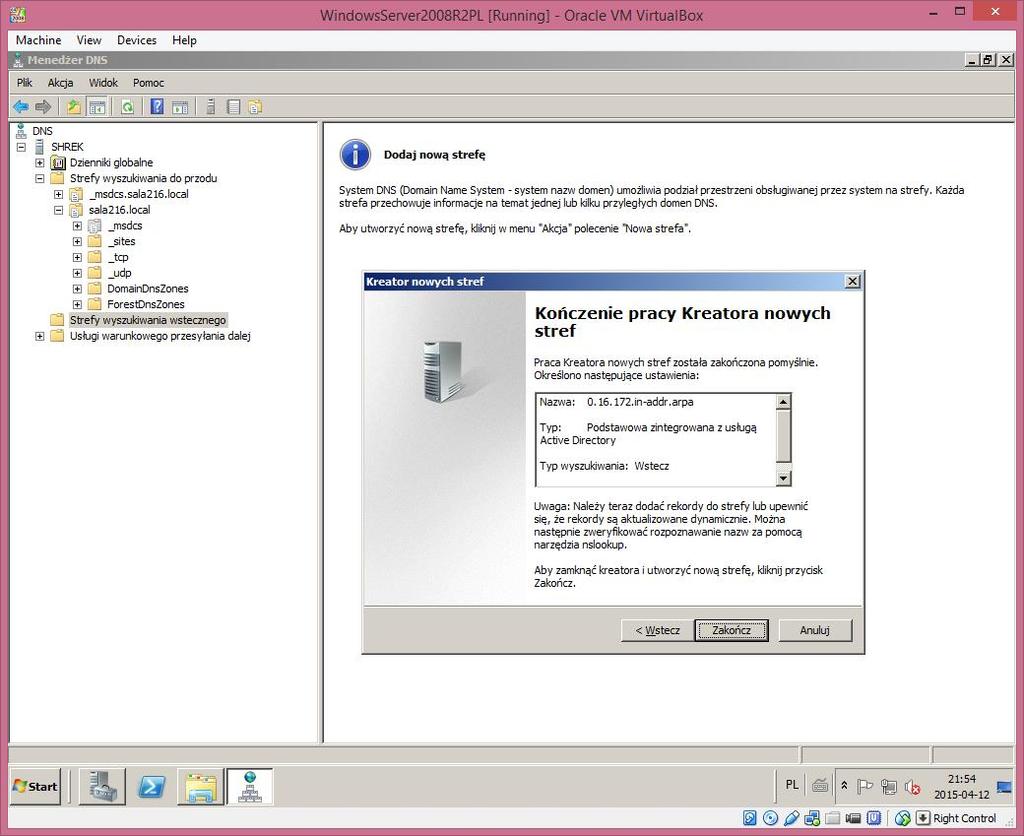
Task: Click the Wstecz button in wizard
Action: (658, 630)
